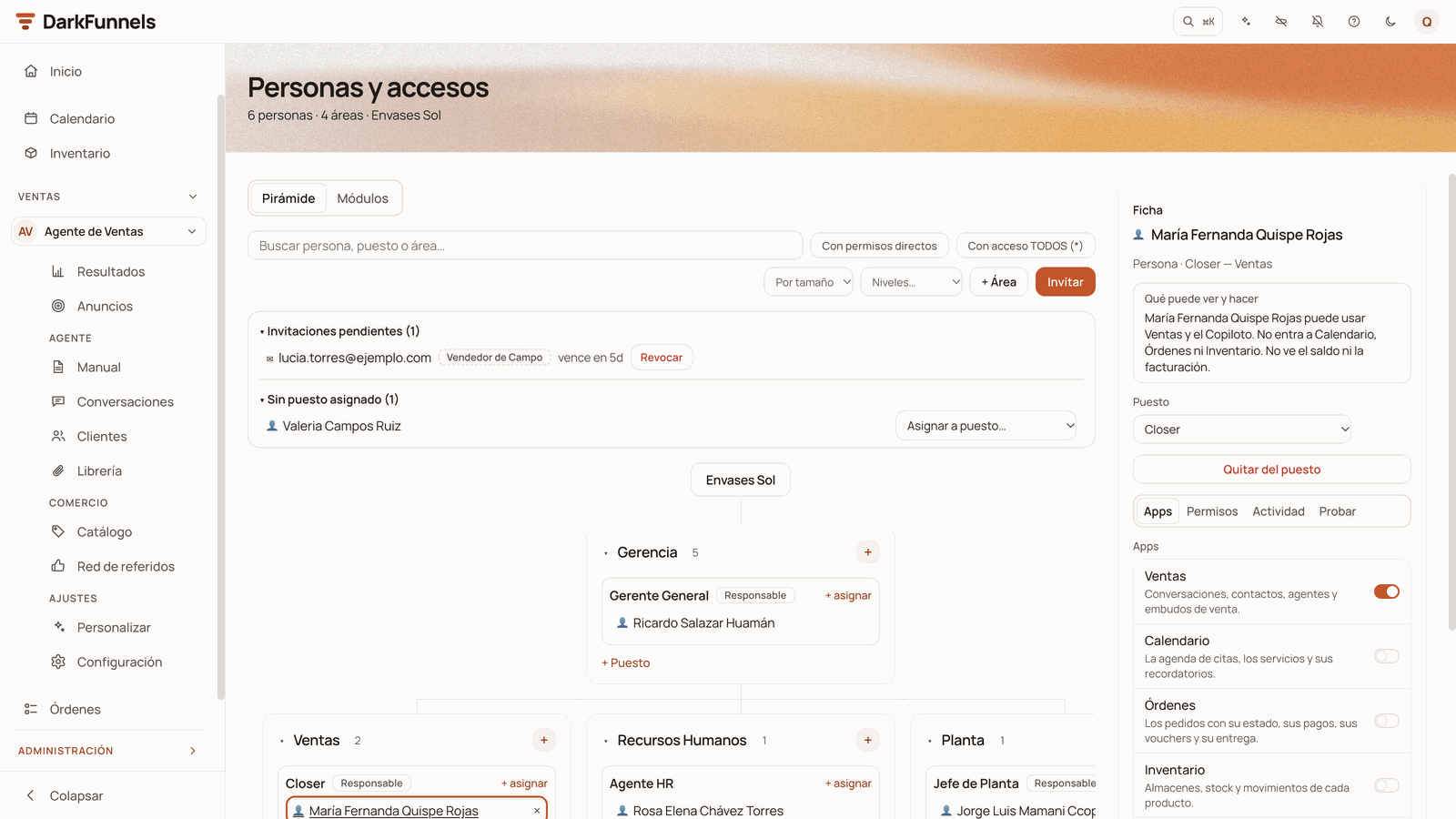Click 'Quitar del puesto' button
This screenshot has width=1456, height=819.
pos(1271,470)
